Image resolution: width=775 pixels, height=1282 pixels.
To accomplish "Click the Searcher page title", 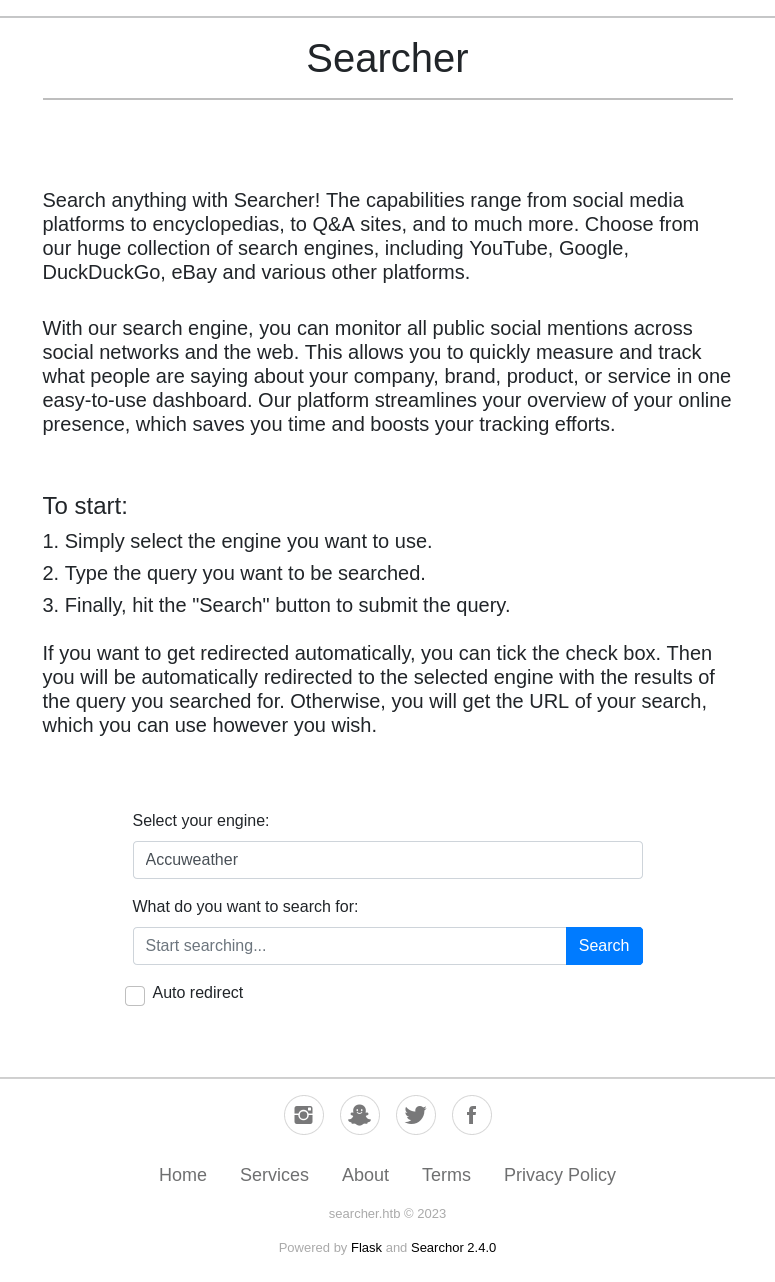I will [387, 59].
